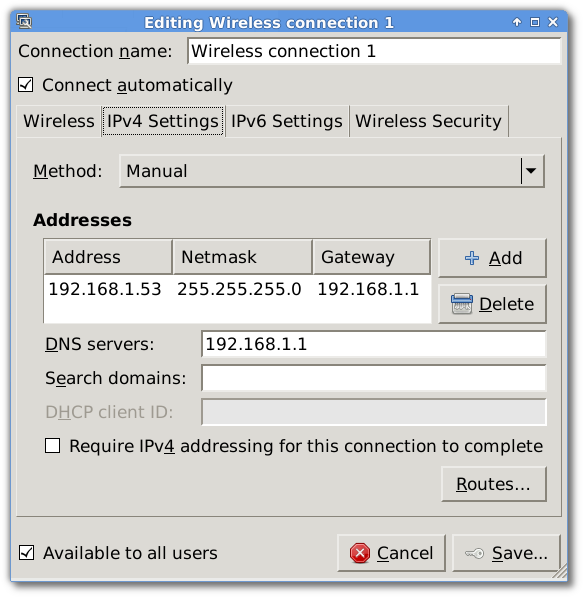Click the red X icon on Cancel
Image resolution: width=584 pixels, height=598 pixels.
[x=360, y=553]
